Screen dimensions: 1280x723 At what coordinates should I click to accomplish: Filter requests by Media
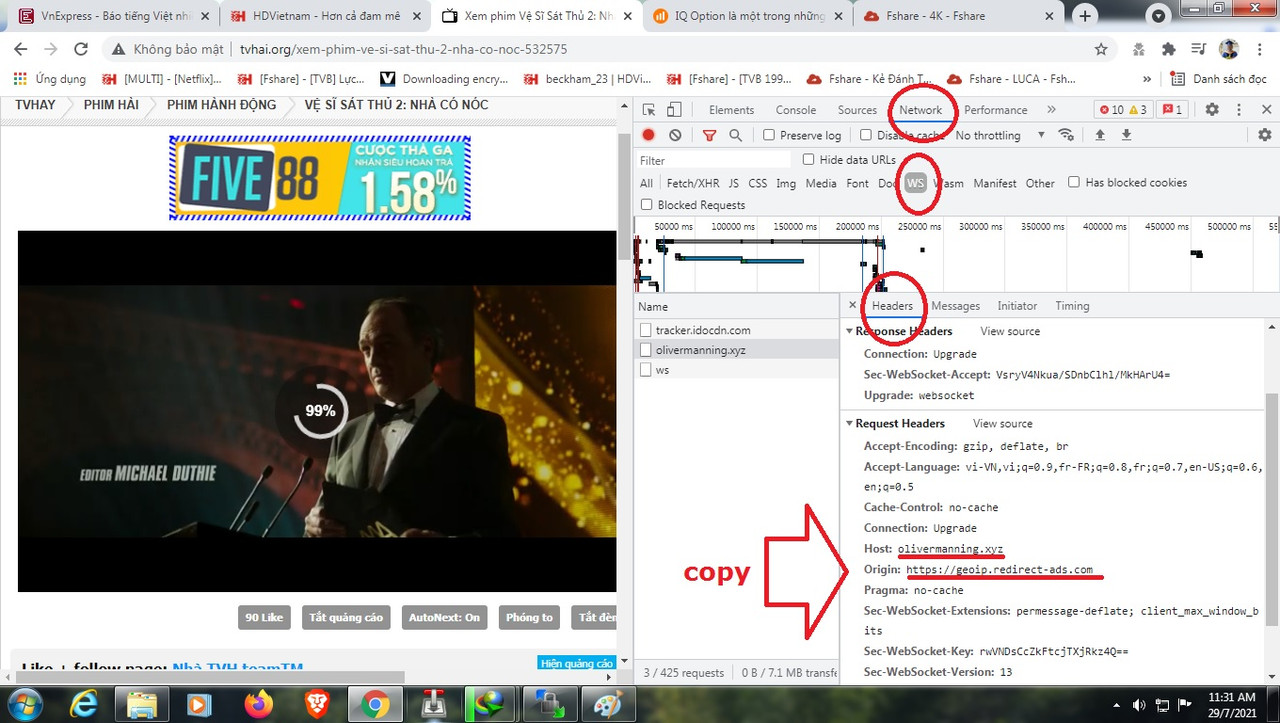pyautogui.click(x=821, y=183)
